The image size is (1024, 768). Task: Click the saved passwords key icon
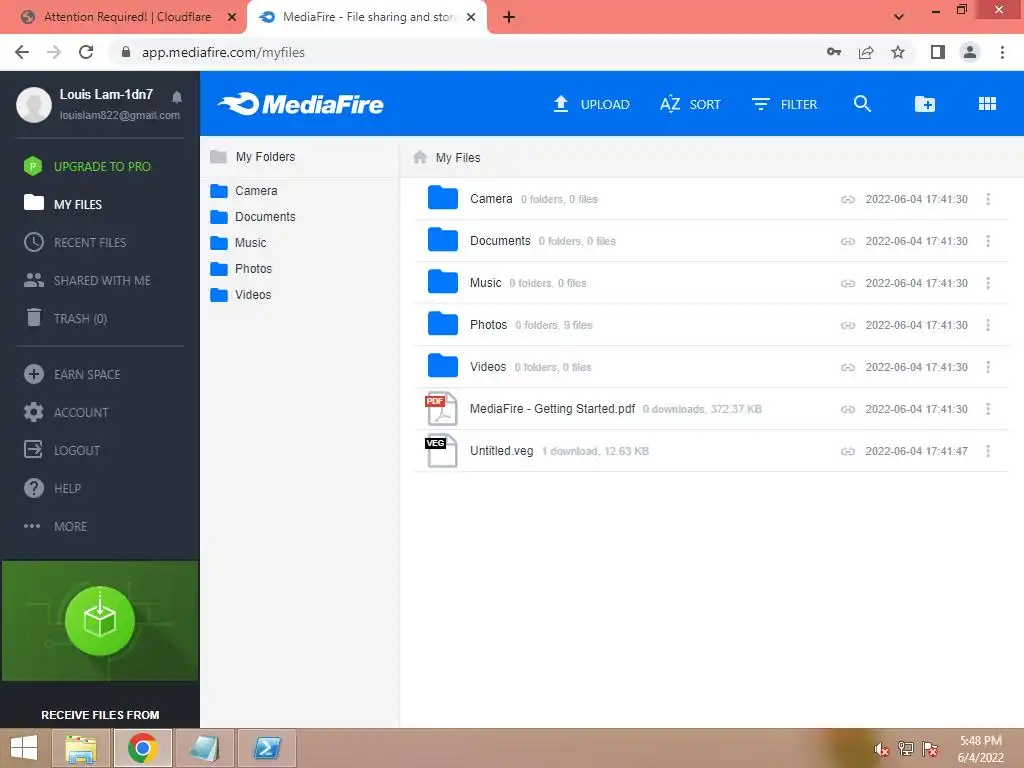[x=833, y=52]
